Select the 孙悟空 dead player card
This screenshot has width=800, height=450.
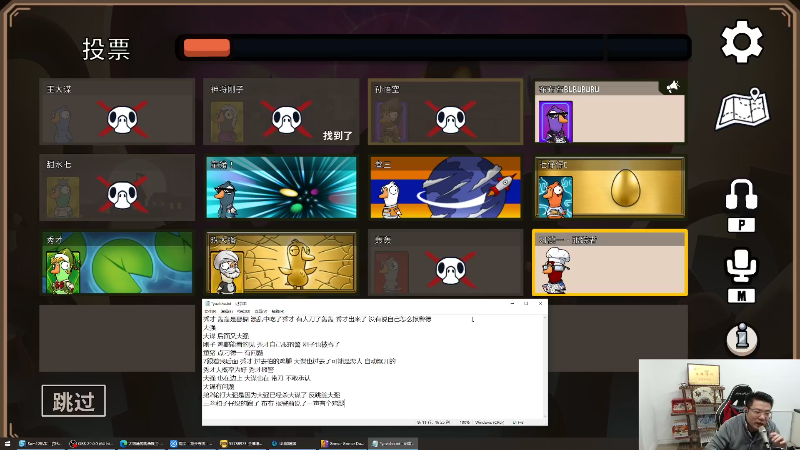(x=445, y=112)
